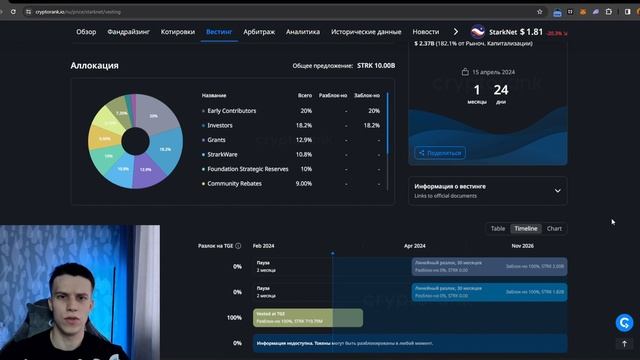Click the STRK 10.00B total supply value
Screen dimensions: 640x360
point(376,66)
